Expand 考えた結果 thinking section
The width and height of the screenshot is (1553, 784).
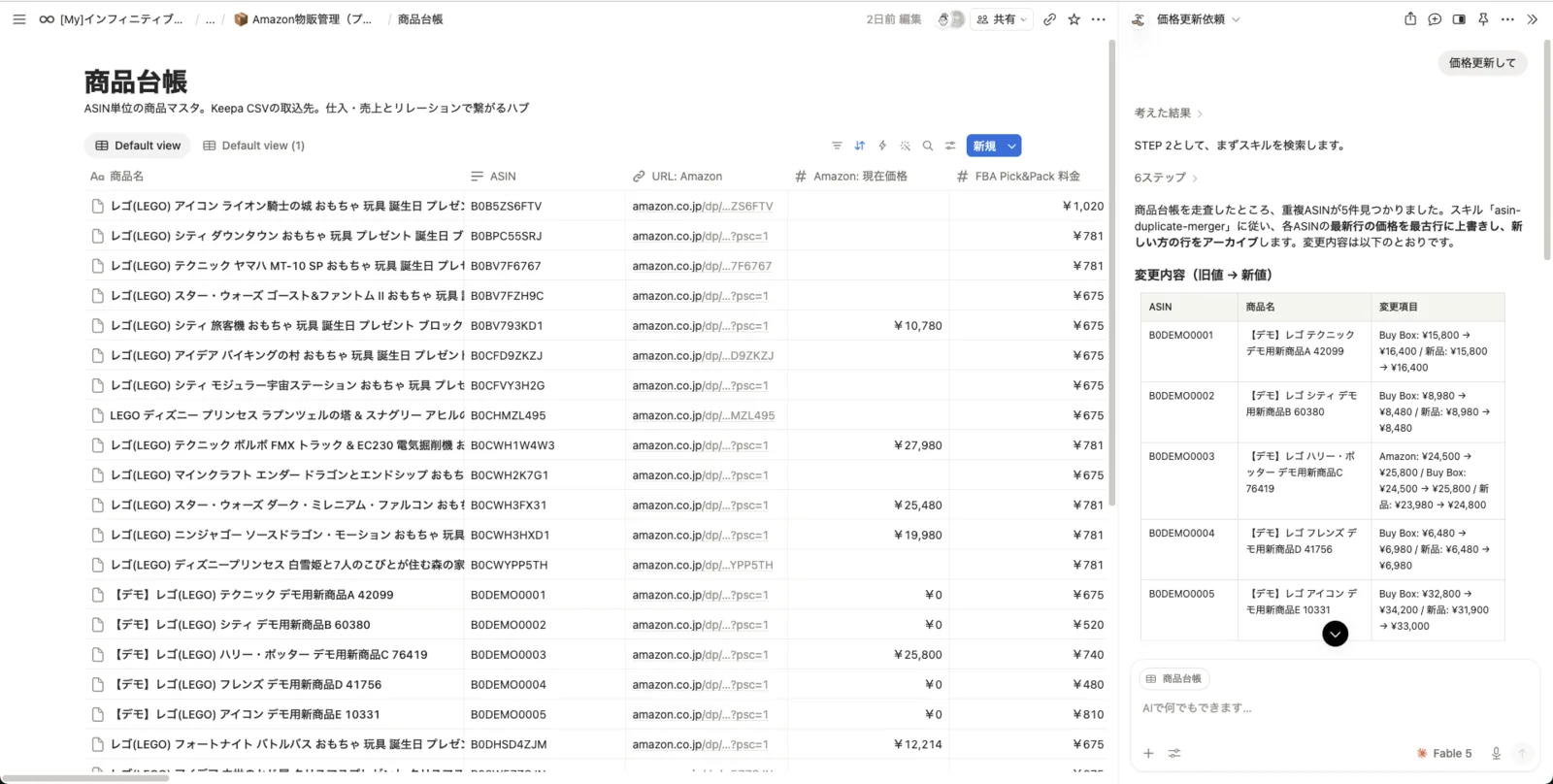(1168, 114)
